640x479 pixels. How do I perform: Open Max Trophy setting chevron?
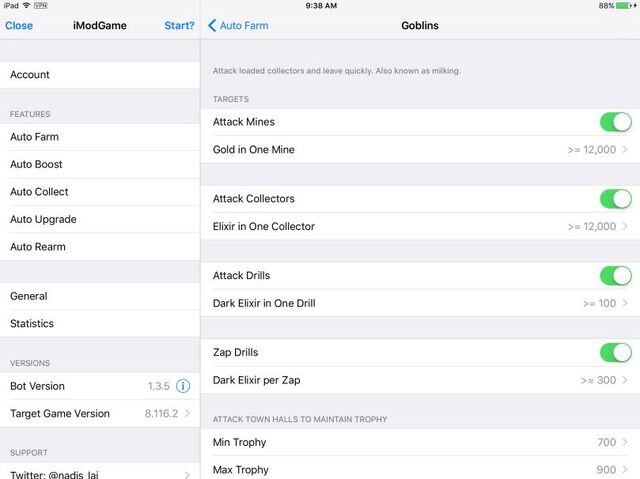click(625, 470)
